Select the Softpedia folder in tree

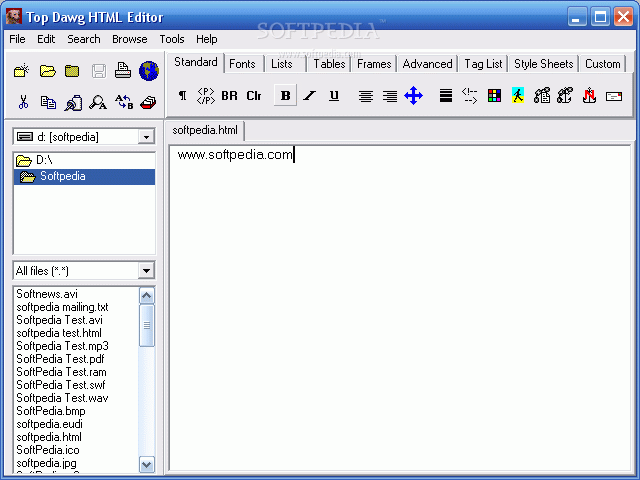tap(84, 176)
